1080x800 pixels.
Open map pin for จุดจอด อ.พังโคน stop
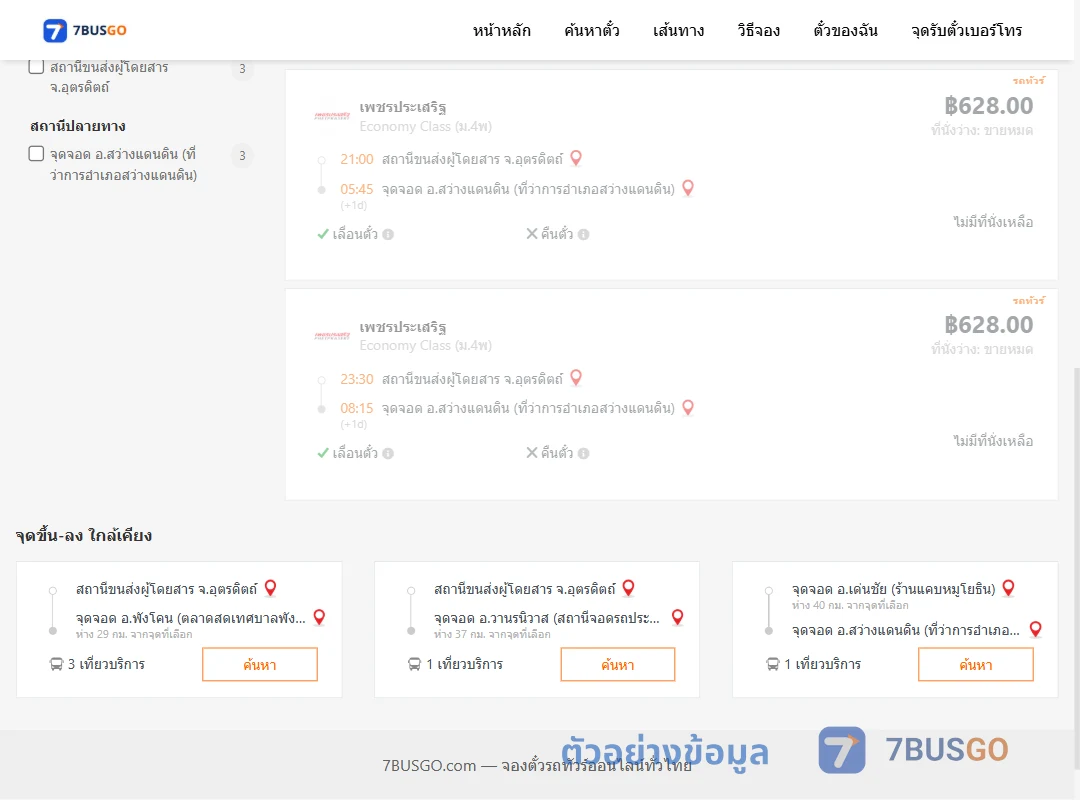[319, 617]
